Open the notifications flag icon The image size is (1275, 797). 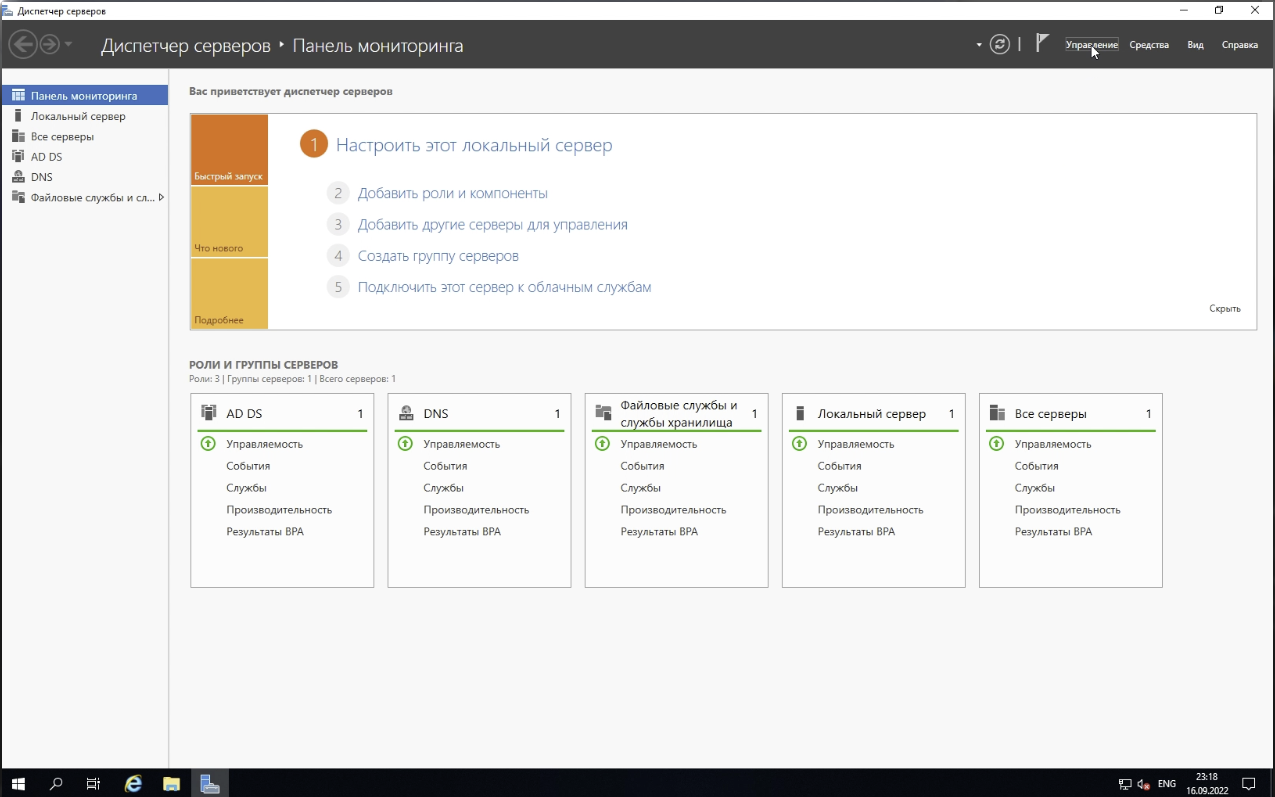click(1042, 43)
